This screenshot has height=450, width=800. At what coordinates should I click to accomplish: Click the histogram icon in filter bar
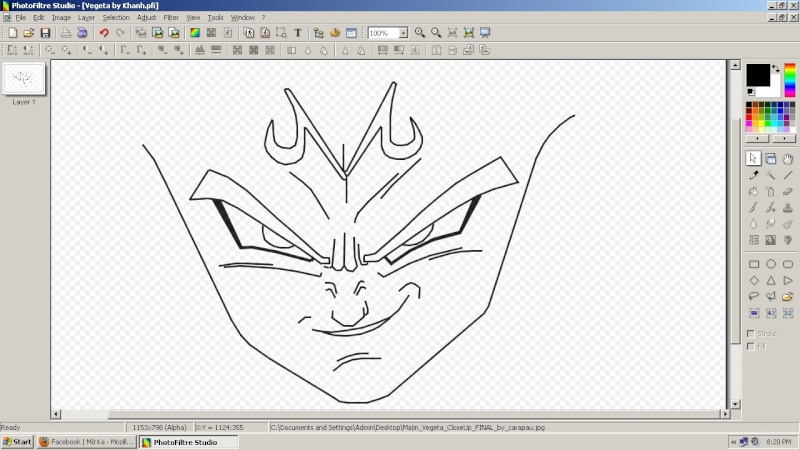(200, 50)
